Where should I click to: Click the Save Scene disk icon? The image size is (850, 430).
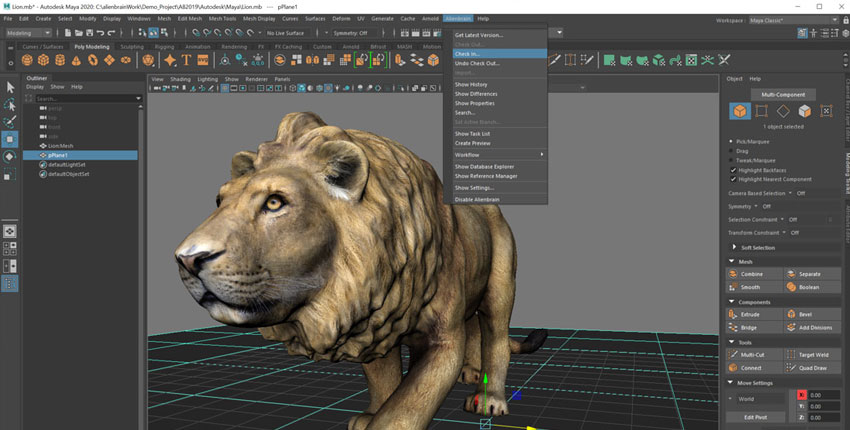pos(89,33)
